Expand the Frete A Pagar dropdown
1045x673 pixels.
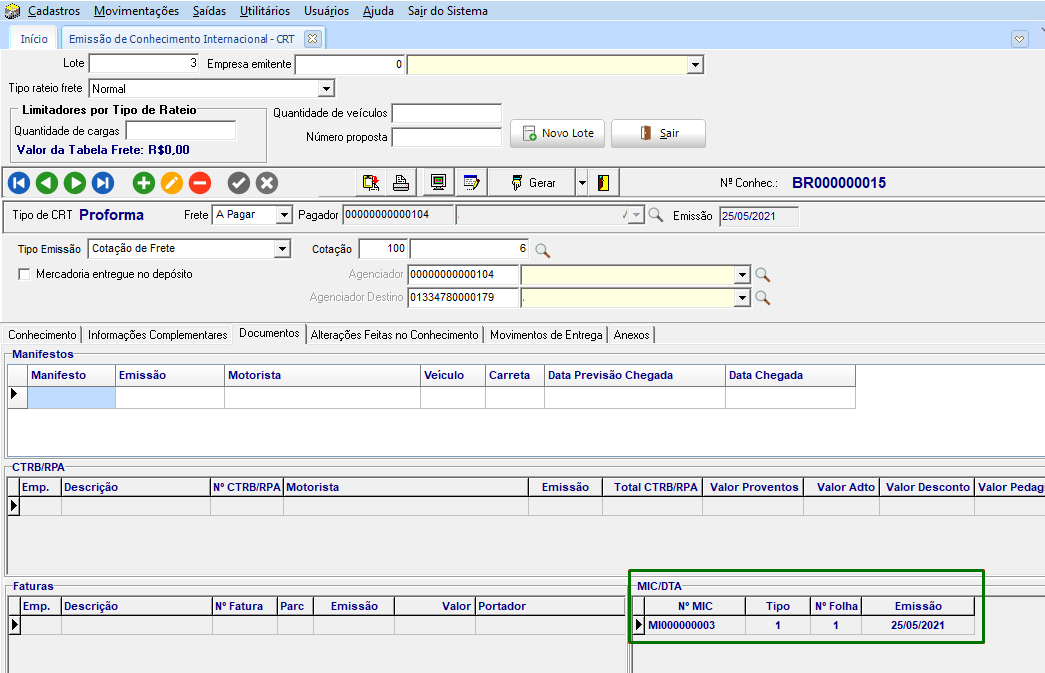[x=283, y=215]
